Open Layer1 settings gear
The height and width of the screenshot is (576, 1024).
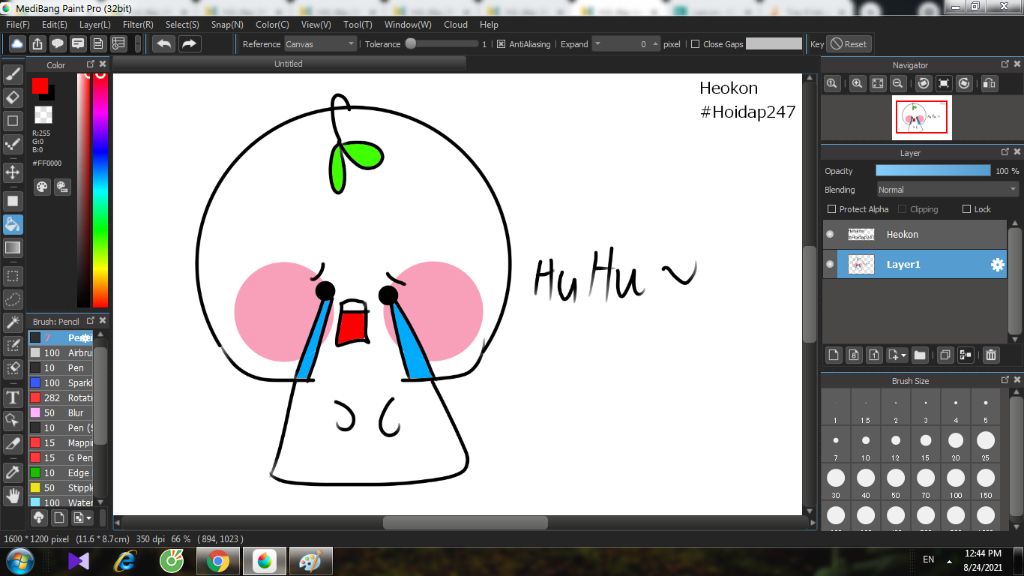click(x=997, y=264)
